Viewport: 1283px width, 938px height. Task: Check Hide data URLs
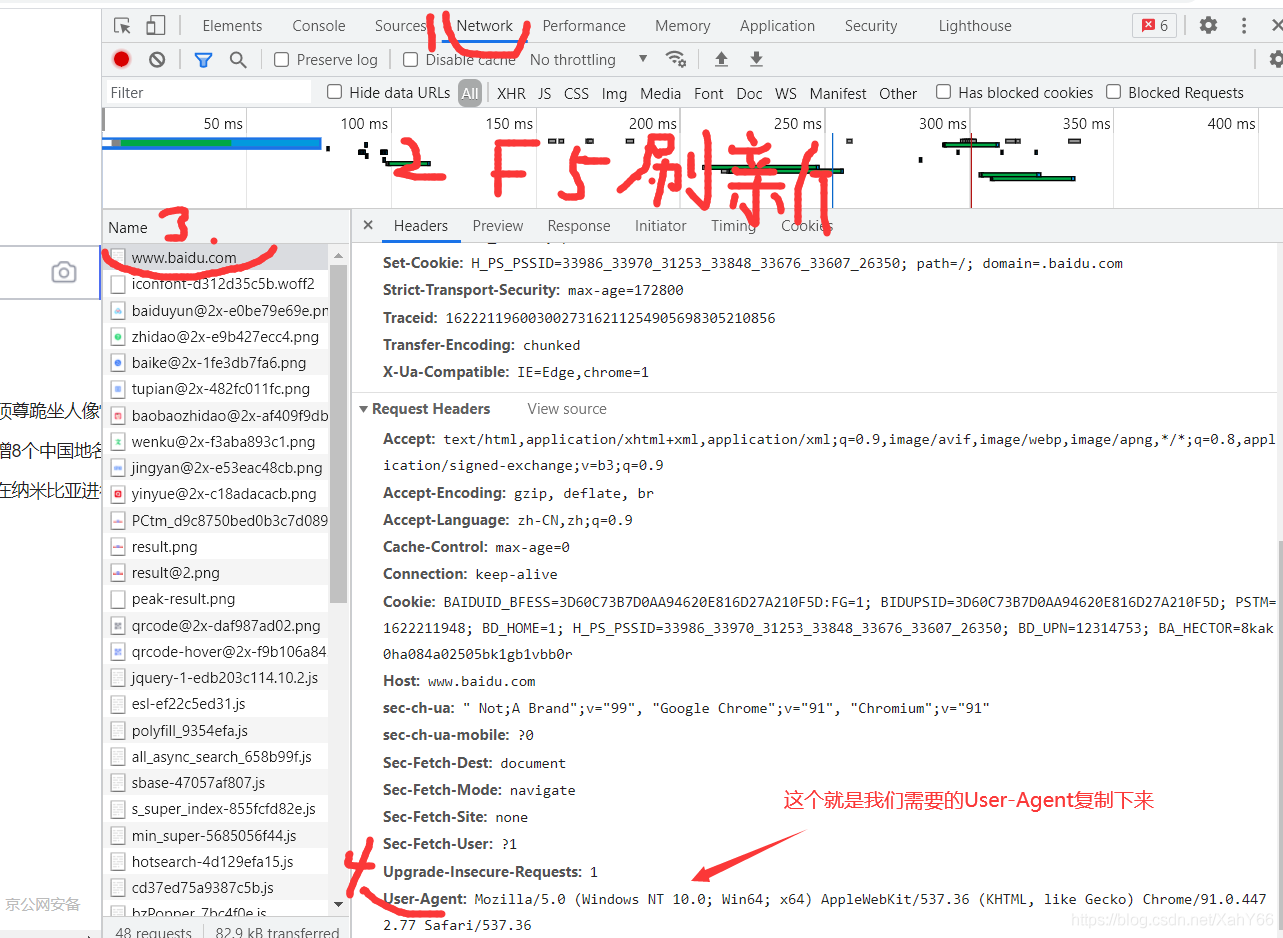point(335,92)
